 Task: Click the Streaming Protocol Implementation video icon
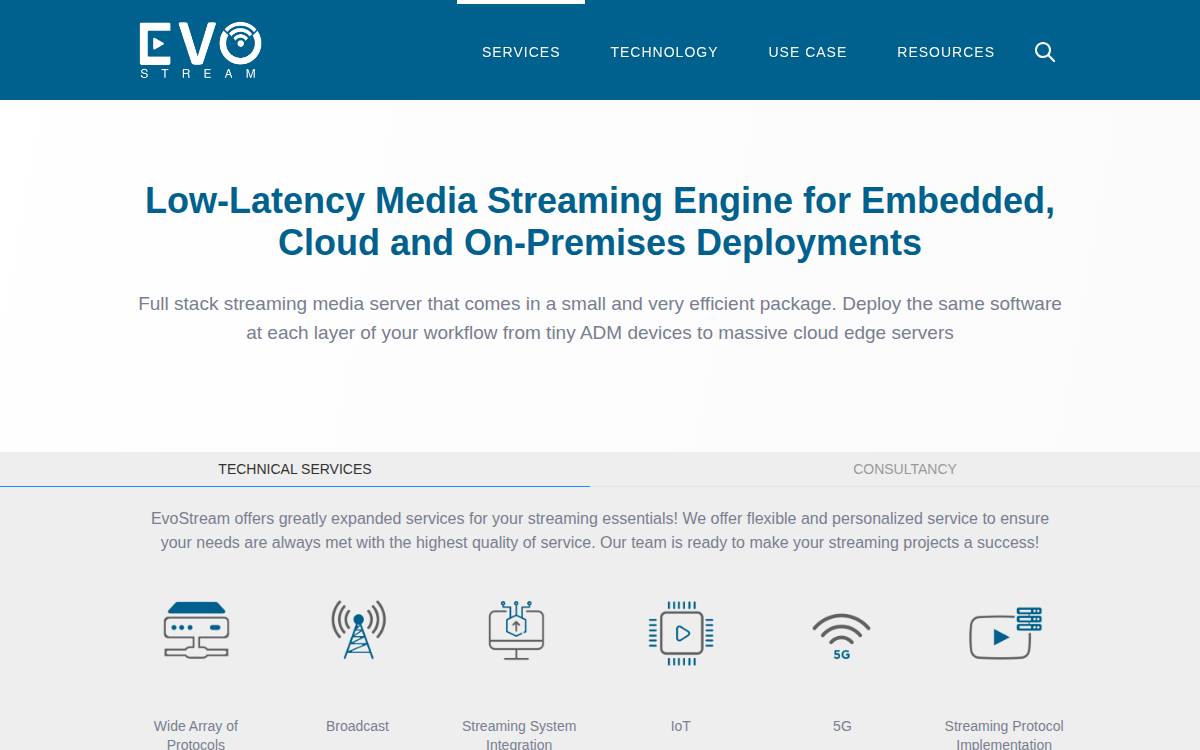[x=1005, y=633]
